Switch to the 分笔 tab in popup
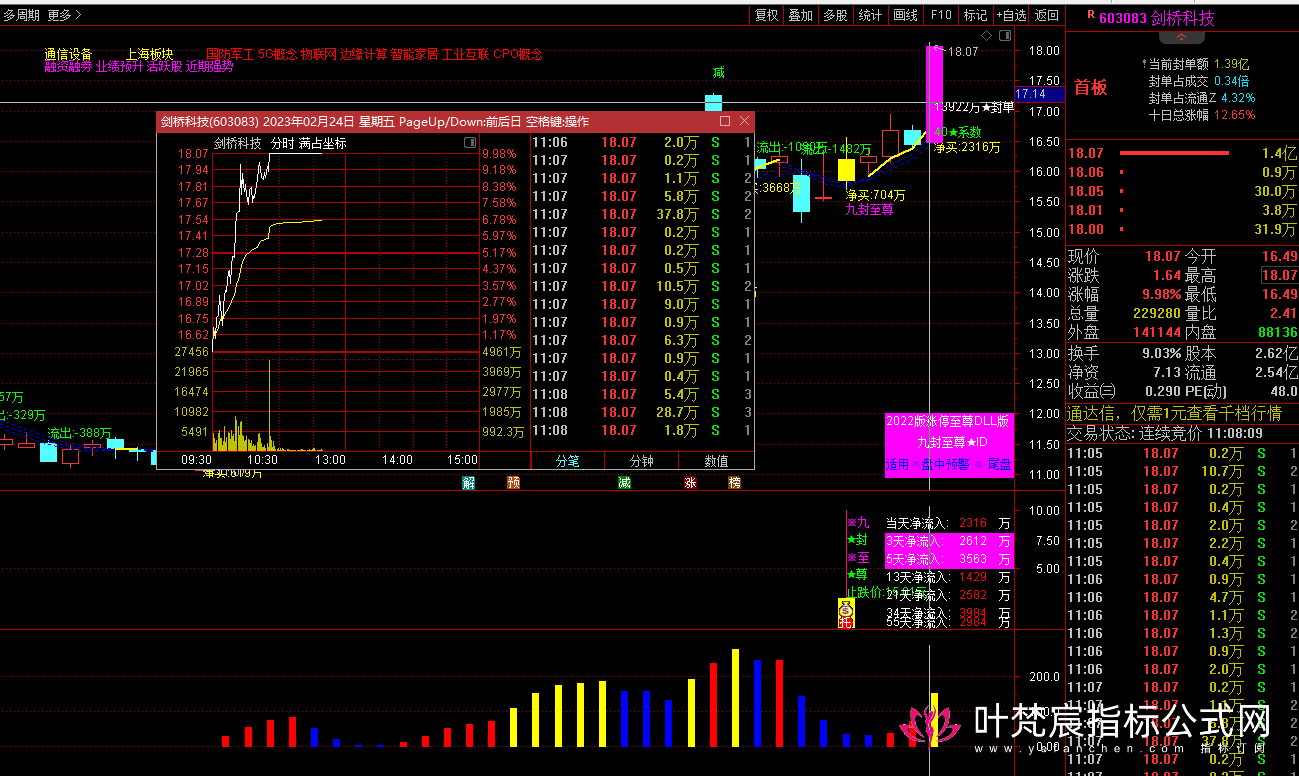 [568, 461]
